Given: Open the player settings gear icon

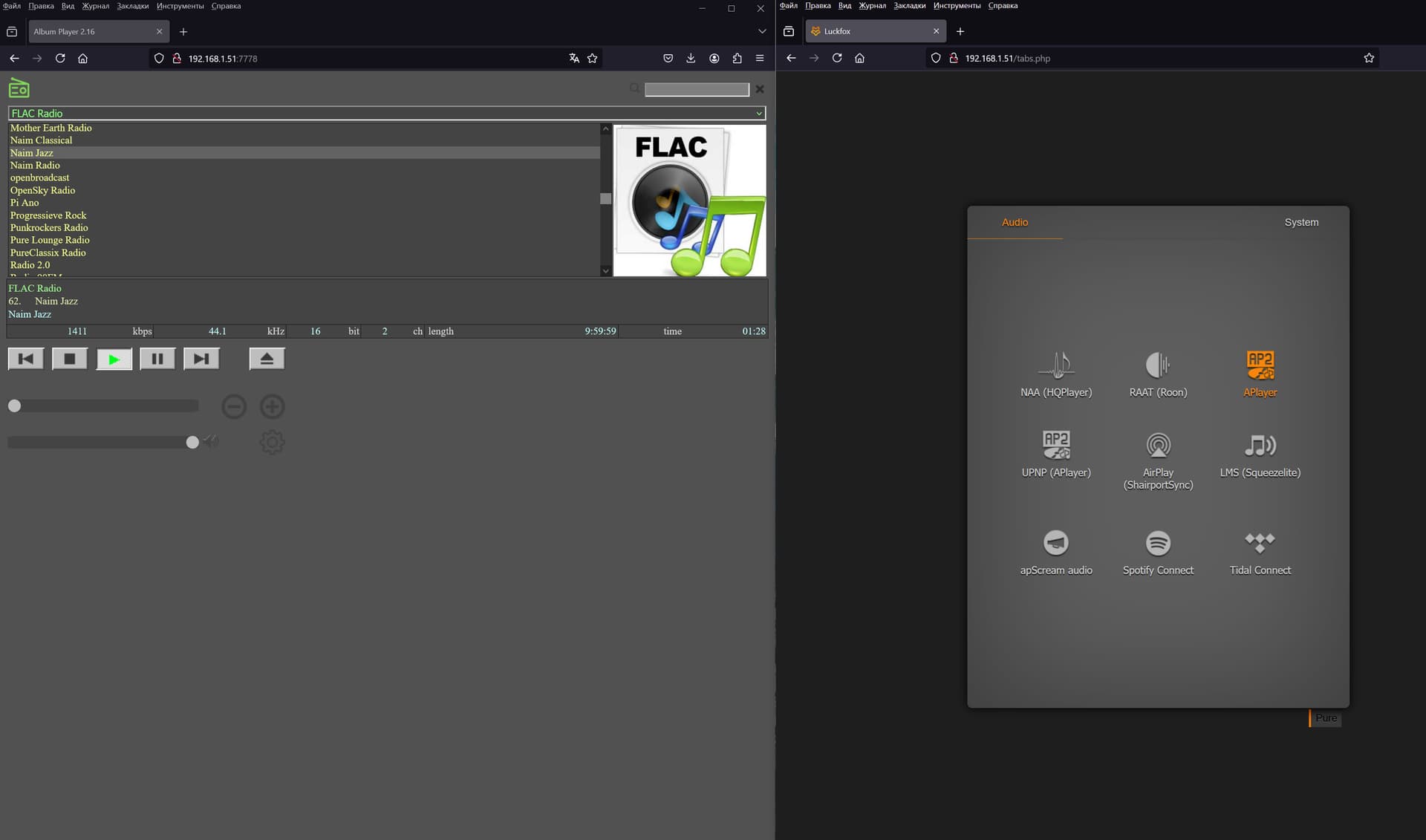Looking at the screenshot, I should [272, 443].
